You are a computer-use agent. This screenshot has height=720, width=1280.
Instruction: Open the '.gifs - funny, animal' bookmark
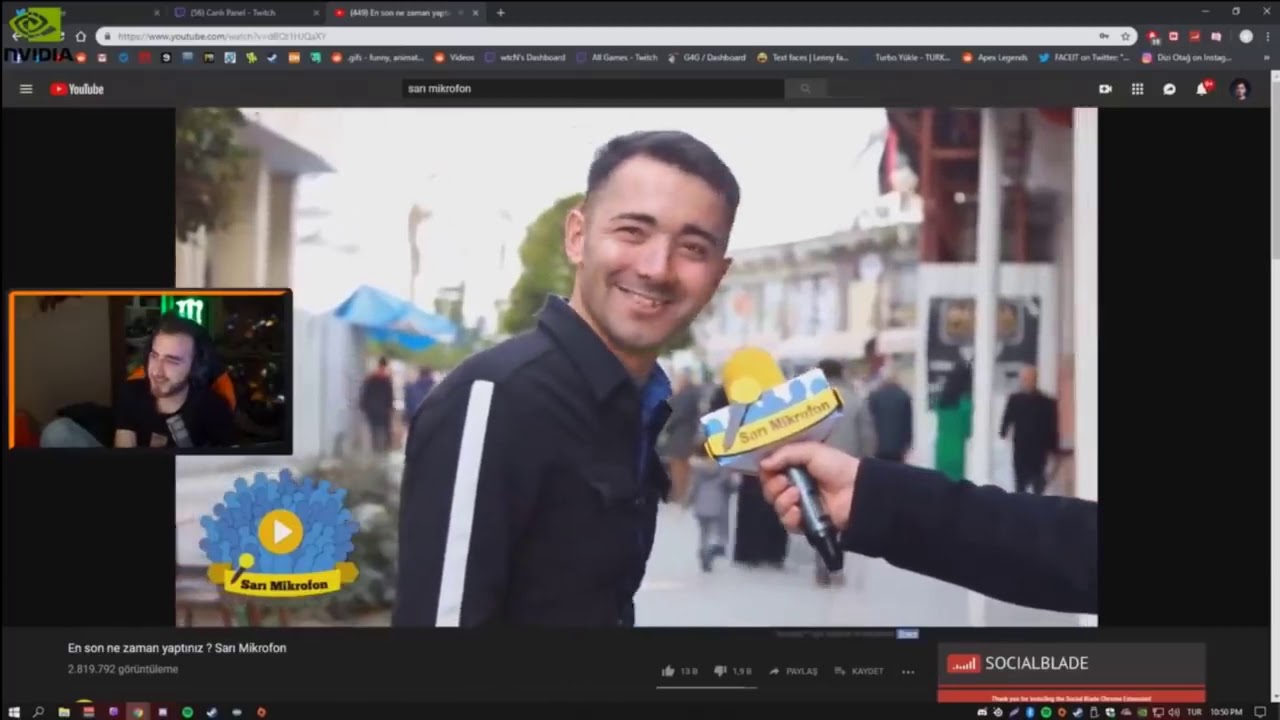(376, 57)
